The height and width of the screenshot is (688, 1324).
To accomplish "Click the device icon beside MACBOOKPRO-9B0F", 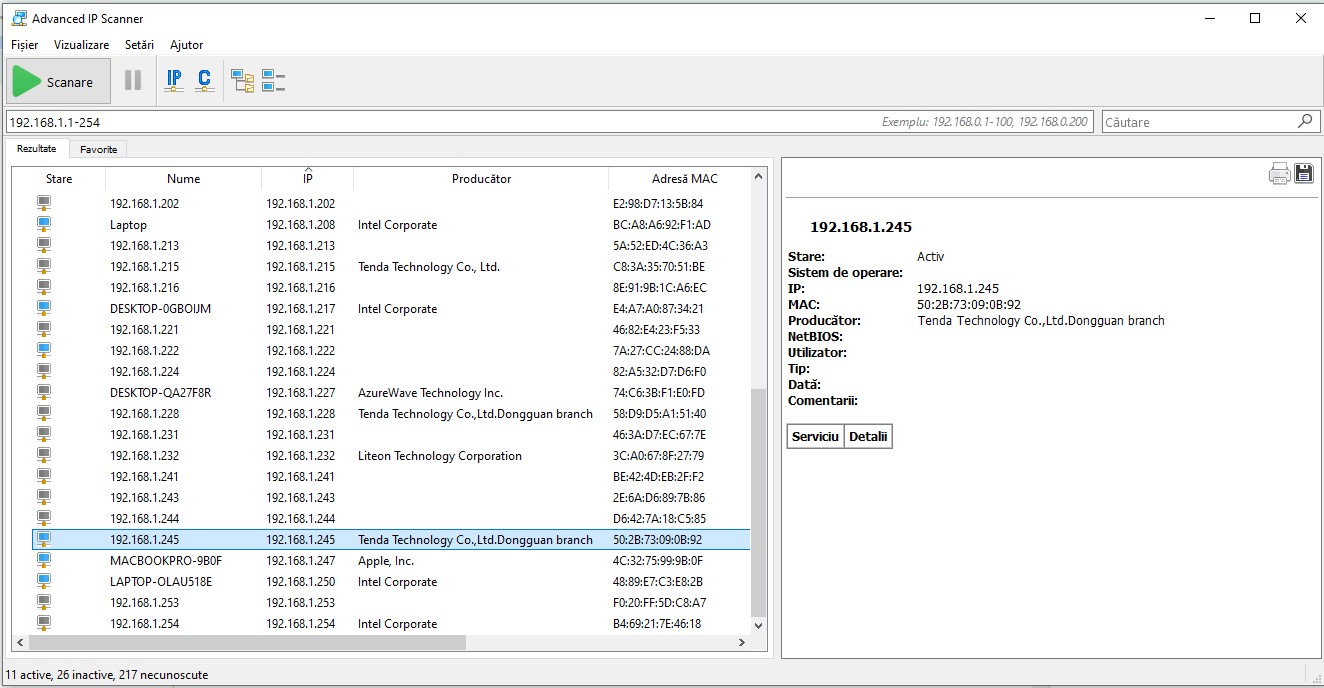I will (x=44, y=560).
